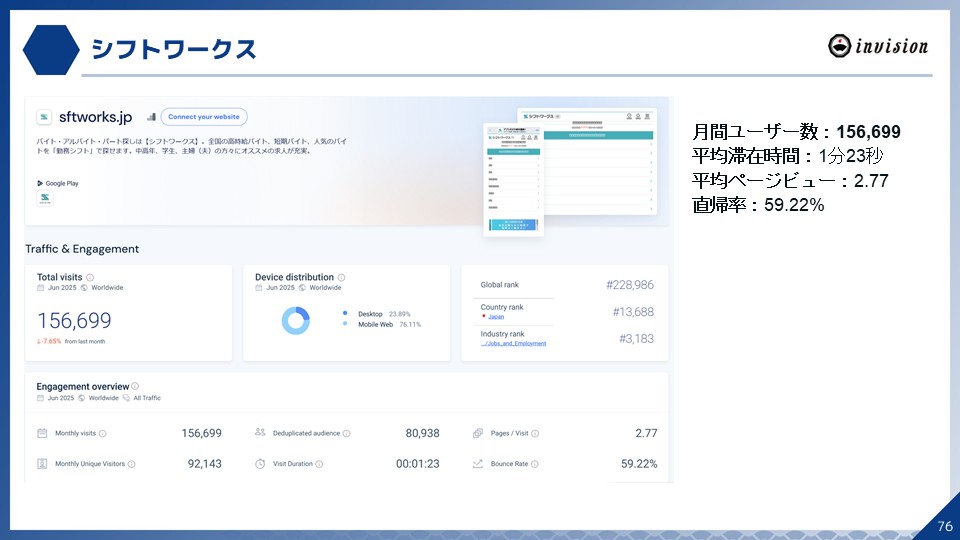
Task: Open the Japan country rank link
Action: point(496,317)
